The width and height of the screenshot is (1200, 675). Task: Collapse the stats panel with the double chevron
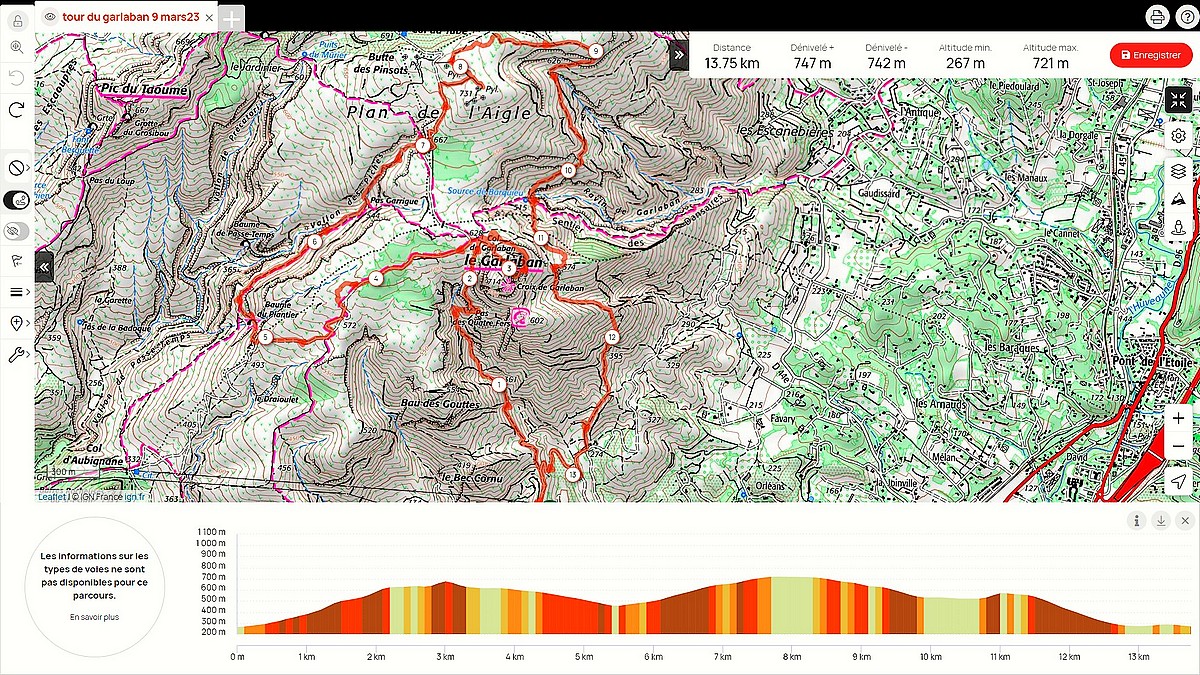coord(679,54)
